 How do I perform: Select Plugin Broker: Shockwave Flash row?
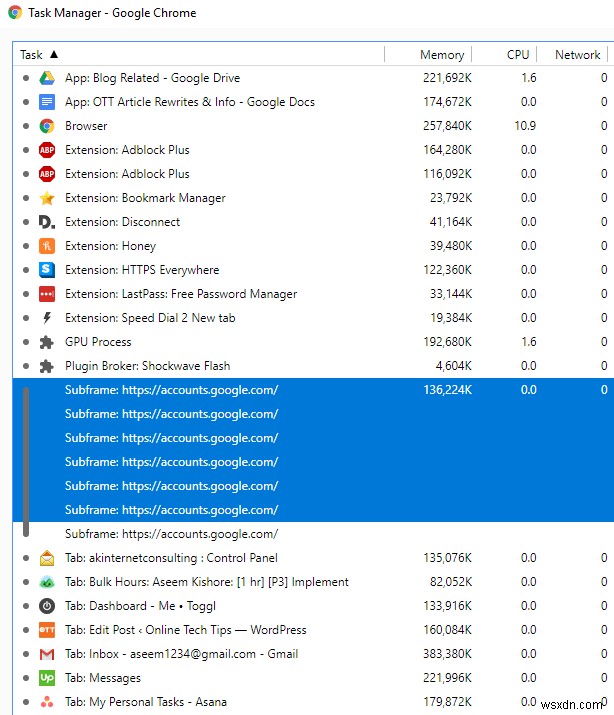pyautogui.click(x=313, y=366)
